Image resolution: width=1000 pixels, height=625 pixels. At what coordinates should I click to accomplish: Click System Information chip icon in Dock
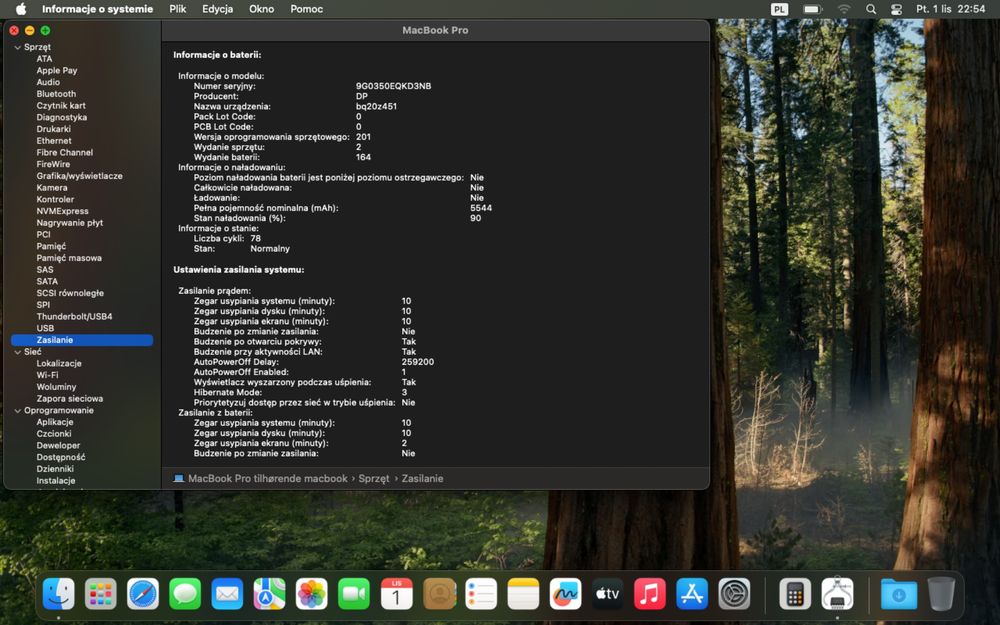pyautogui.click(x=837, y=594)
